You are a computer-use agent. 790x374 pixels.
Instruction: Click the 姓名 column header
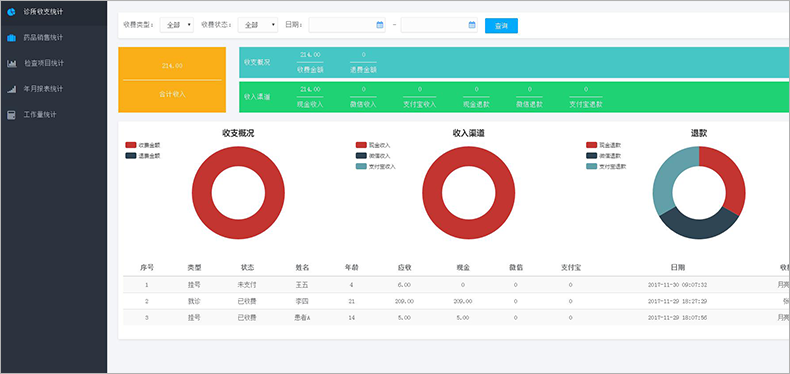(x=302, y=268)
